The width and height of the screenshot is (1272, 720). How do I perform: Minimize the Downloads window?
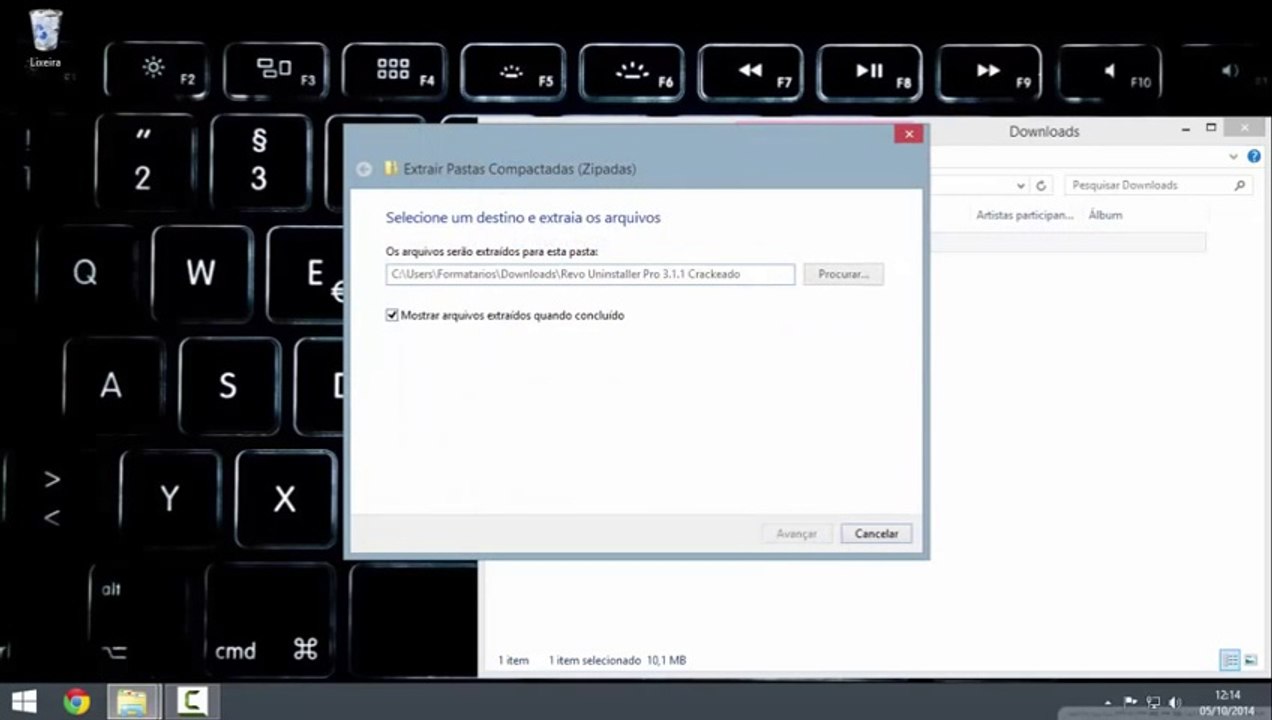[x=1186, y=129]
